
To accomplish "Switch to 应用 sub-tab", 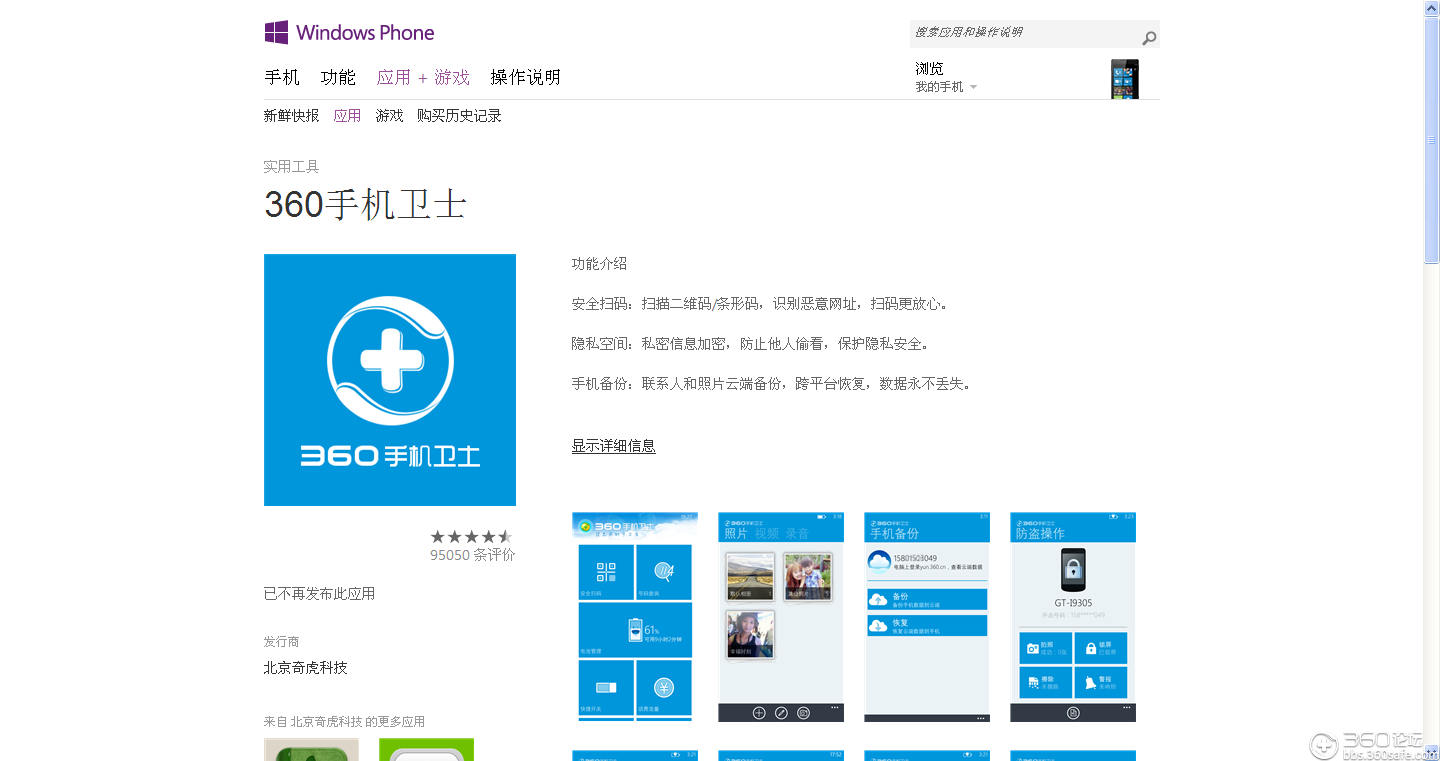I will [x=347, y=116].
